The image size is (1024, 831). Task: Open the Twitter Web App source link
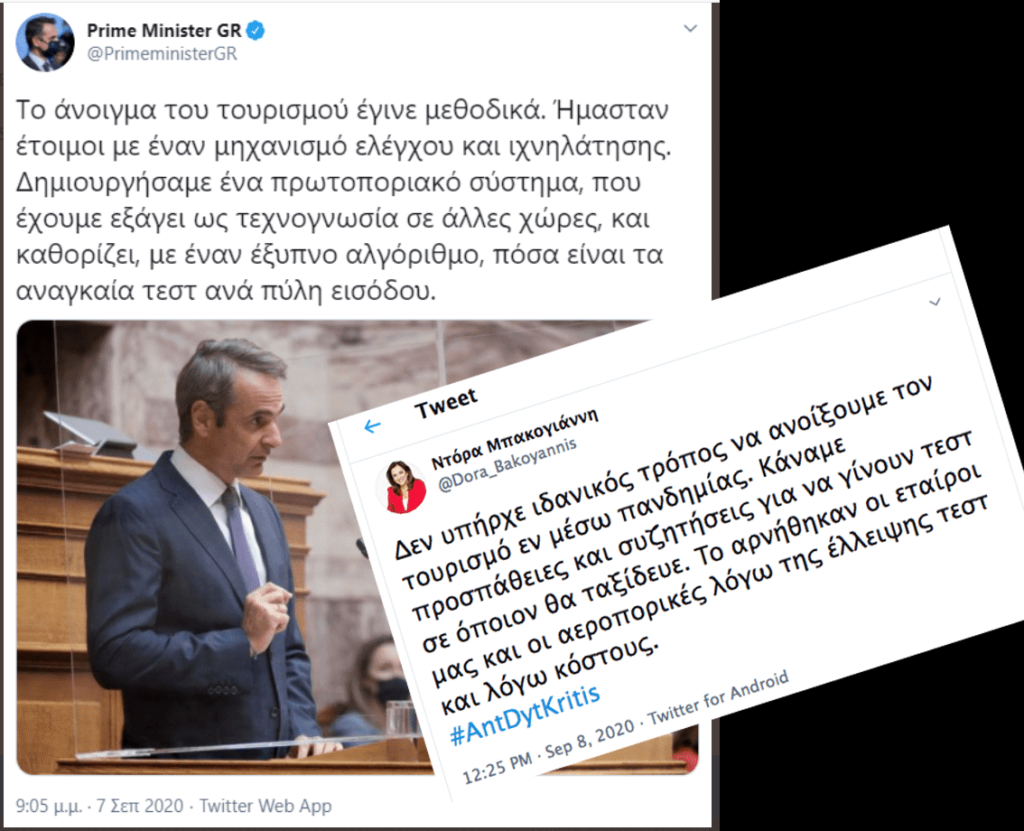point(265,806)
